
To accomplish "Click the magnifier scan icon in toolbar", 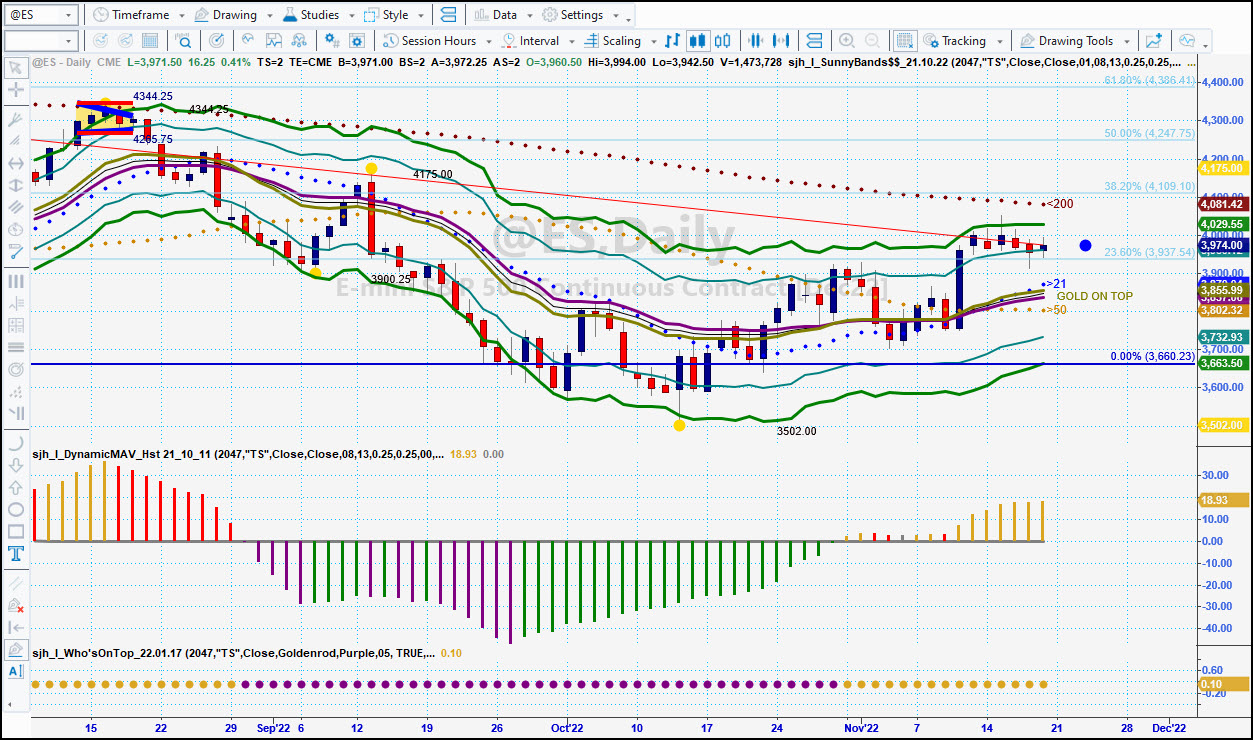I will (184, 41).
